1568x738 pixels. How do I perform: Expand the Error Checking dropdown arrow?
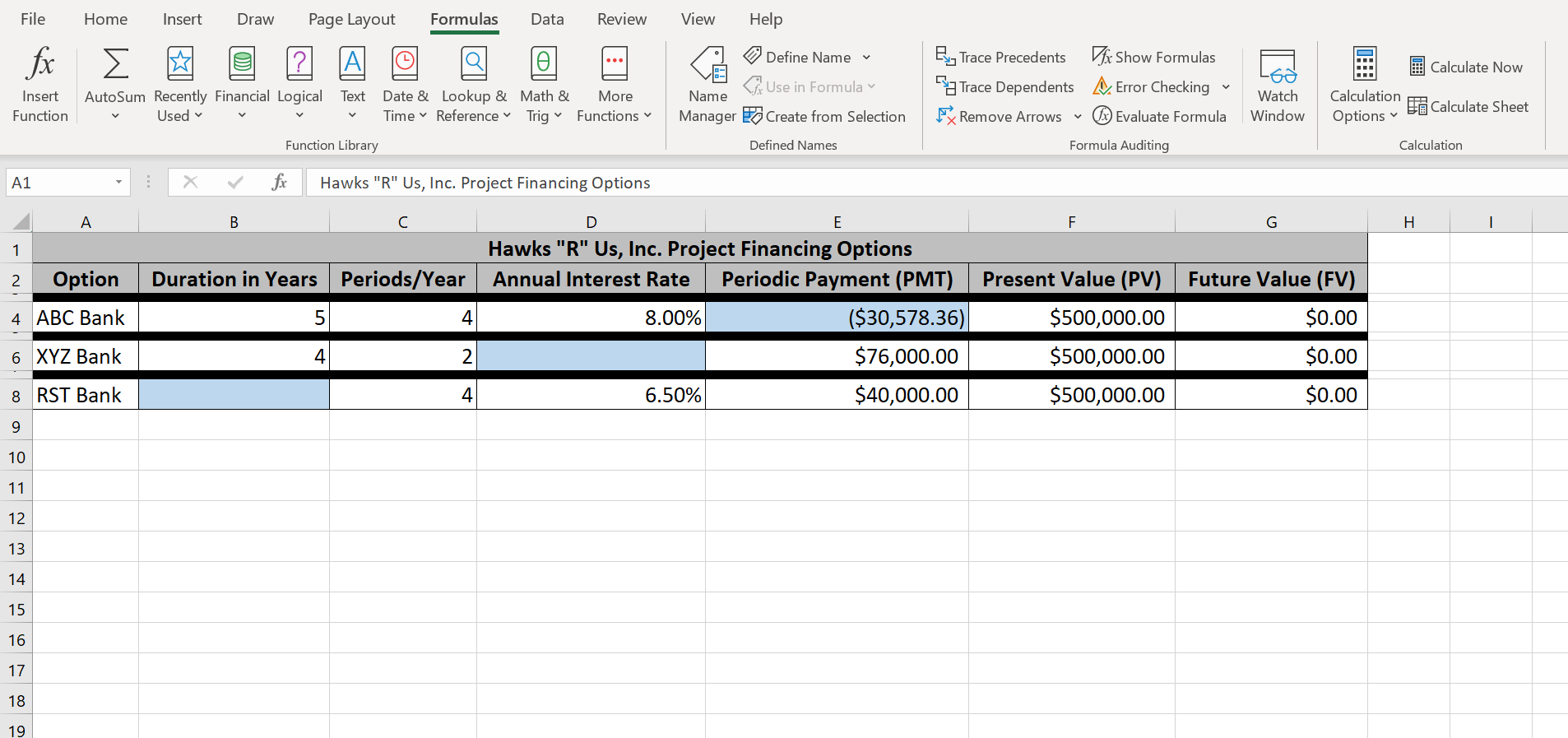tap(1226, 86)
